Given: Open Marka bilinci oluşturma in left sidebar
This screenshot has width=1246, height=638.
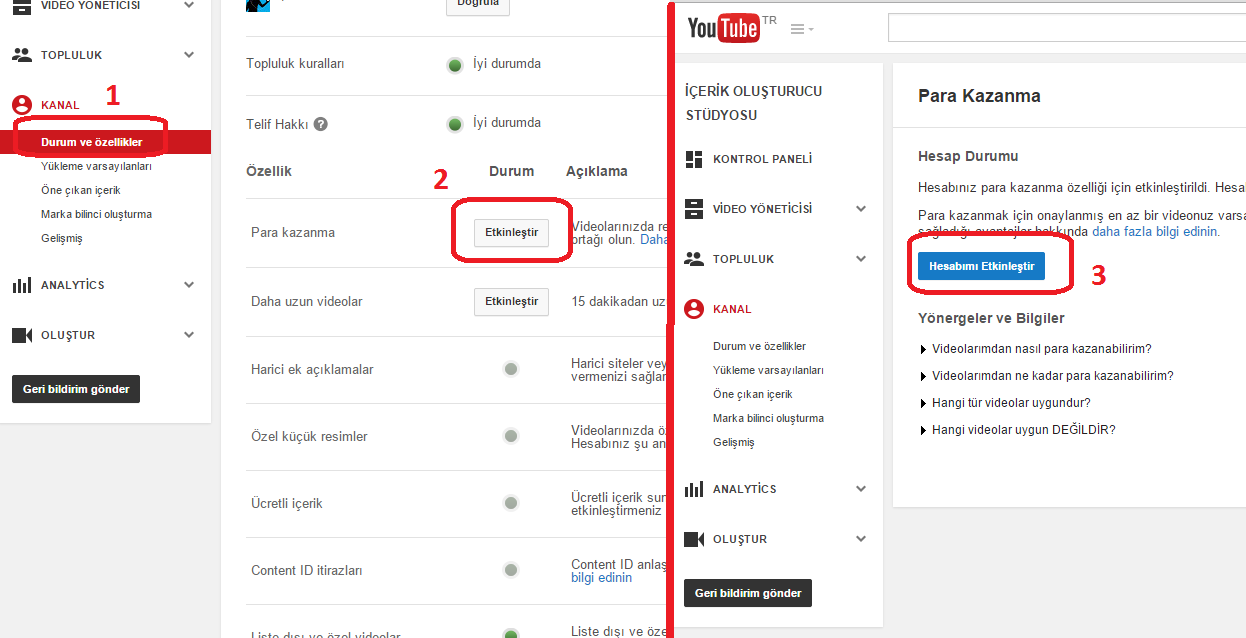Looking at the screenshot, I should point(96,214).
